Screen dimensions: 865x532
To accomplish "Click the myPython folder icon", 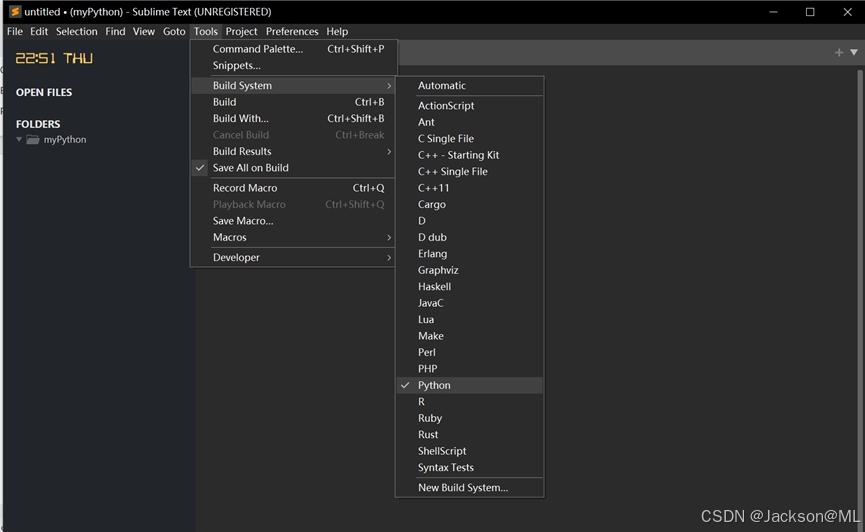I will pos(33,140).
